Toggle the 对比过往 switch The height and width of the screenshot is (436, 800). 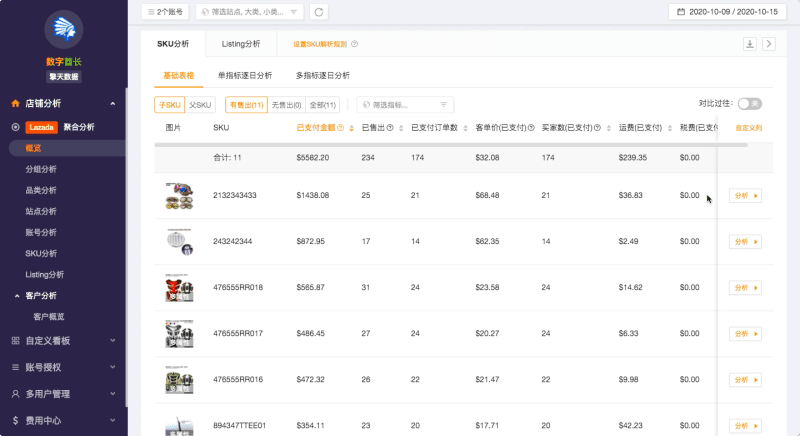749,103
